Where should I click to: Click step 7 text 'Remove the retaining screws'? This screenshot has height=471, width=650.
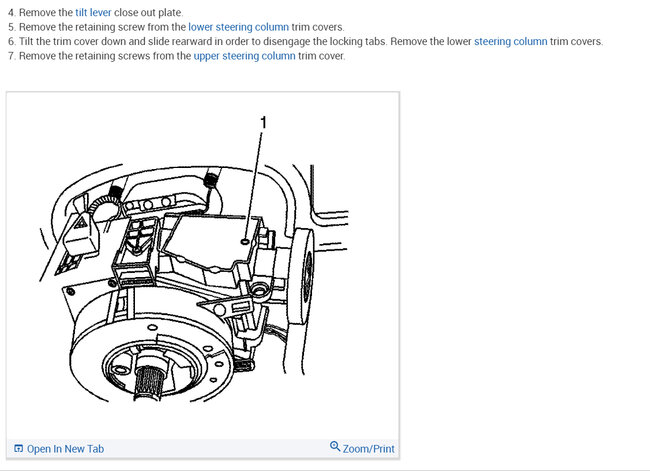(x=85, y=56)
